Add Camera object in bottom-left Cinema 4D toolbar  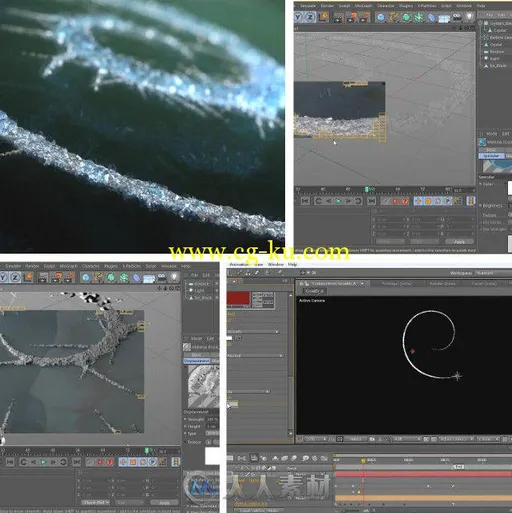(x=162, y=277)
